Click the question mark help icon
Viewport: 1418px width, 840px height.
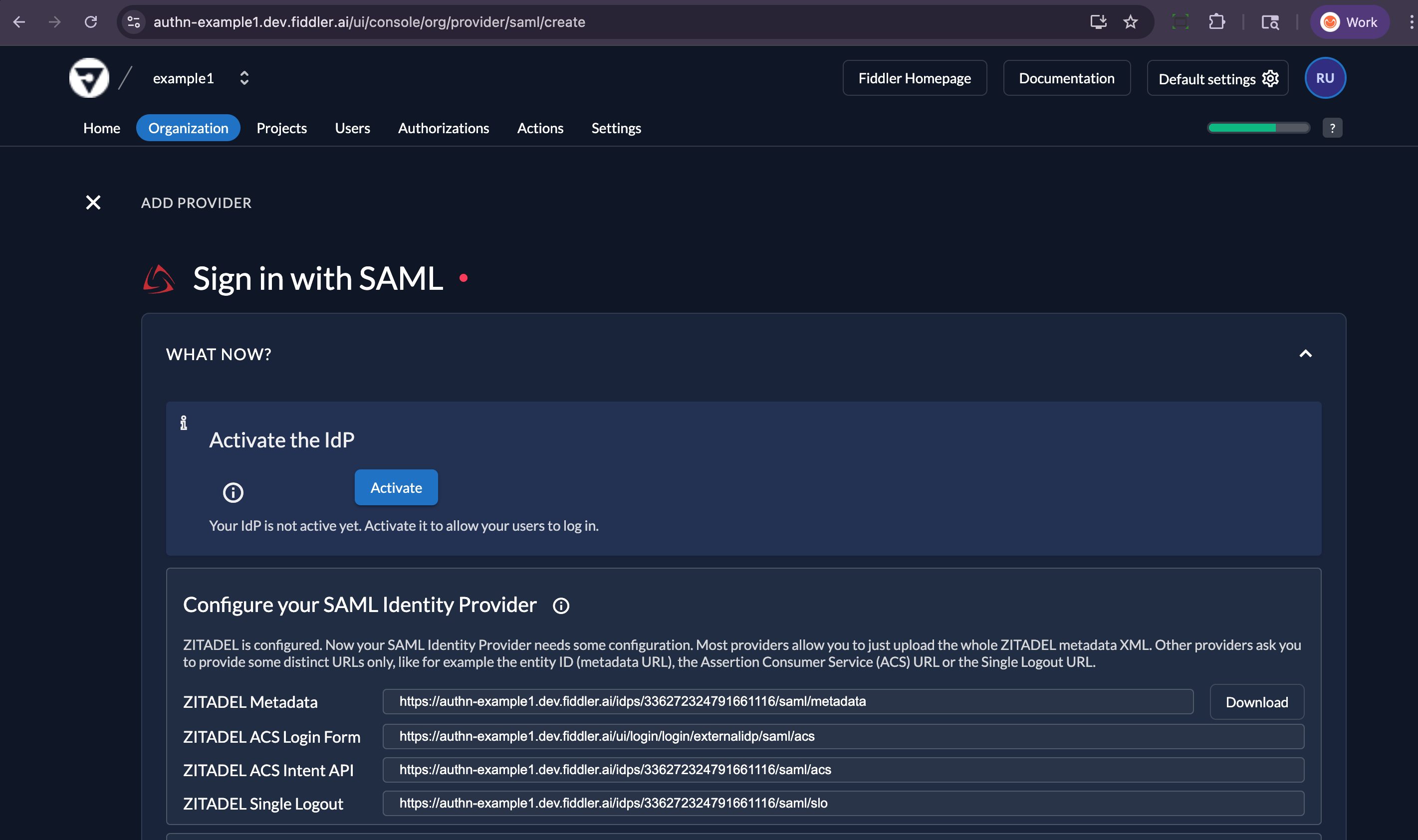pyautogui.click(x=1333, y=127)
